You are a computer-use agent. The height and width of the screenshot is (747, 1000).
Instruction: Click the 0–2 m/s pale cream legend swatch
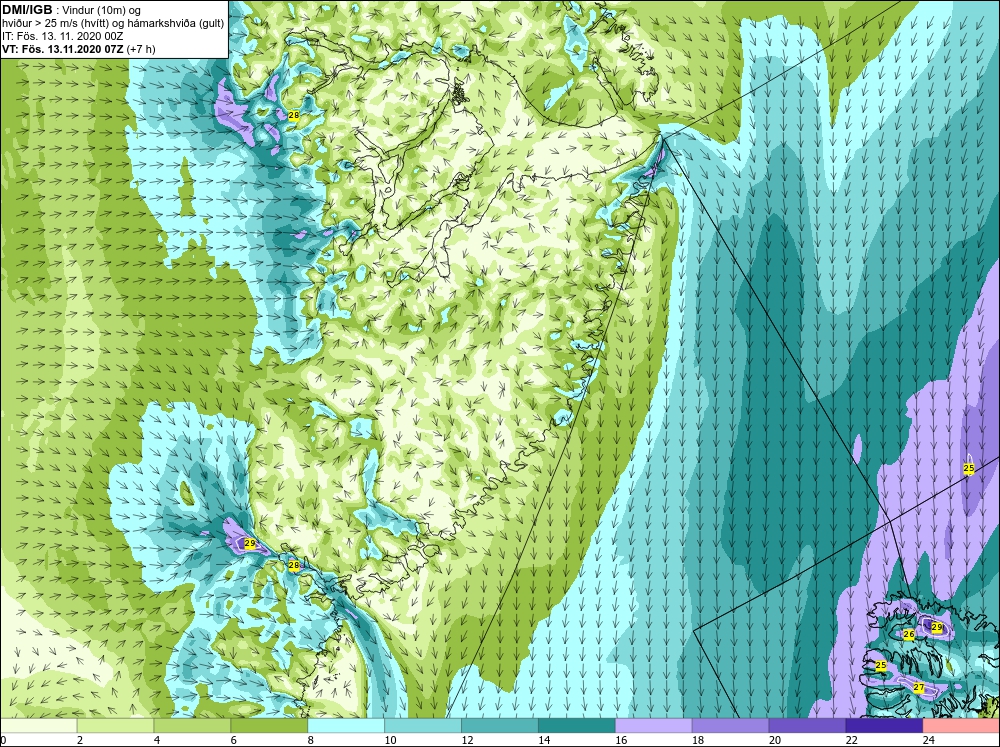[38, 726]
